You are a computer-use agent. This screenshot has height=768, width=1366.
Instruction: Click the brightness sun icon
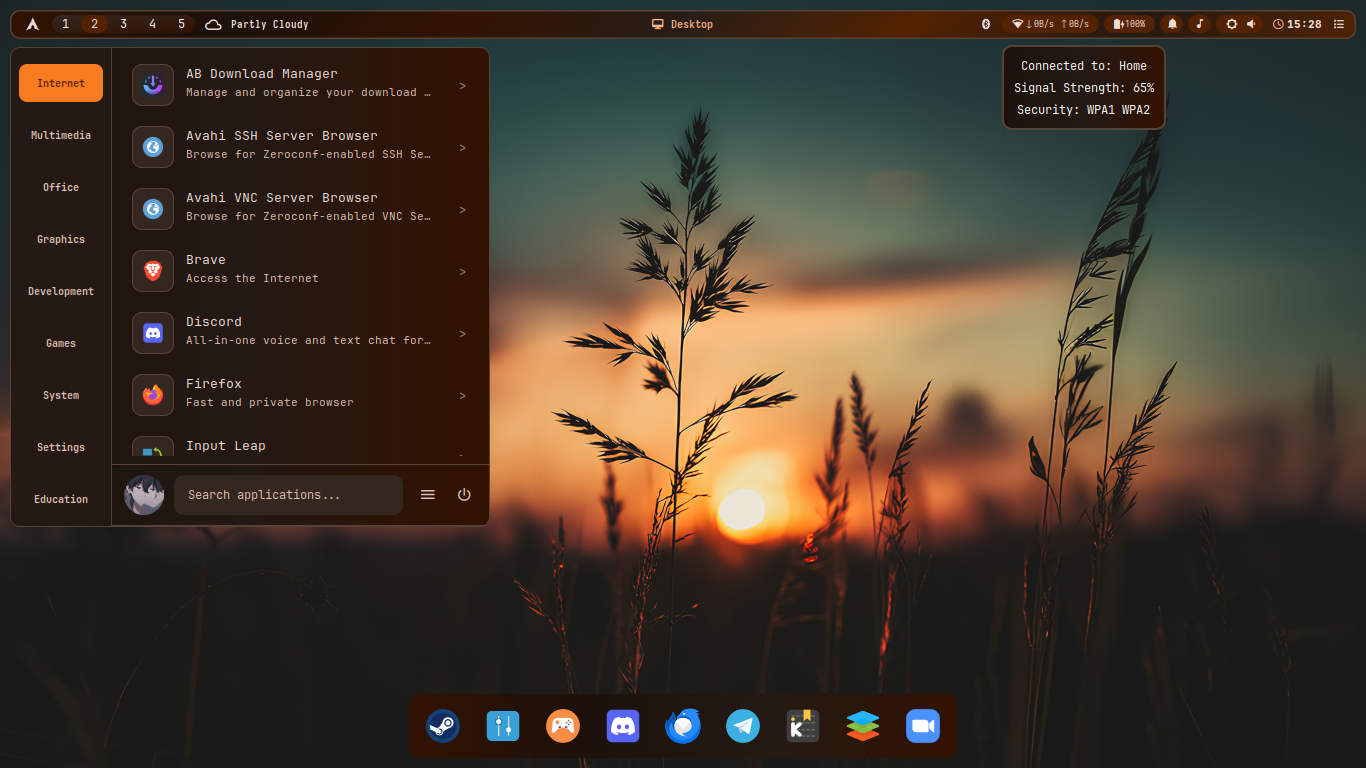coord(1232,24)
